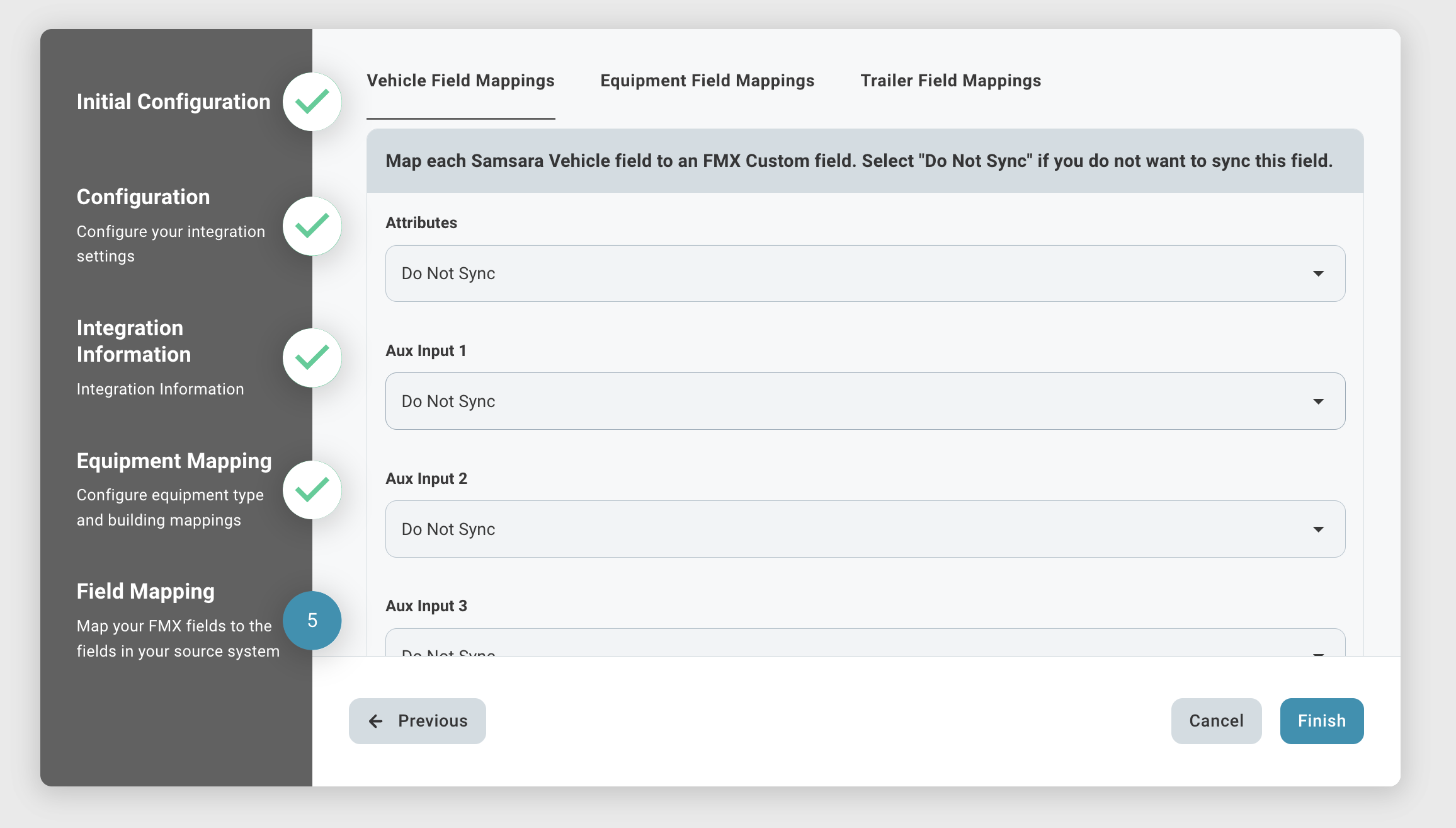Click the Integration Information checkmark icon
Screen dimensions: 1456x828
point(312,357)
